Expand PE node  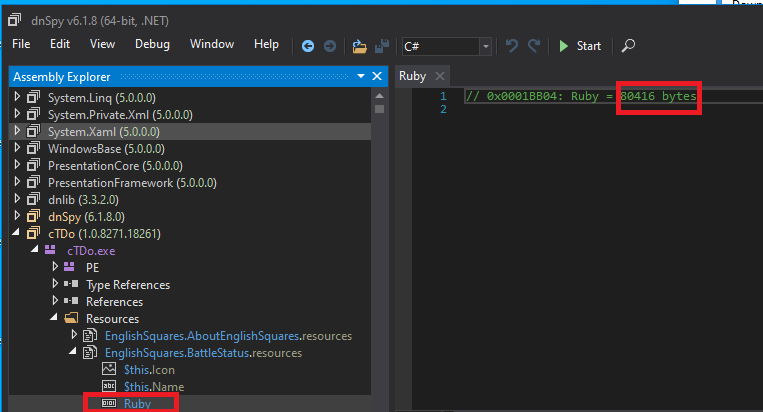[55, 267]
